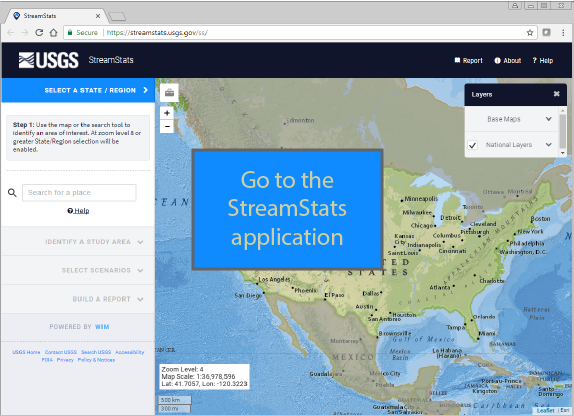Bookmark page with the star icon
Image resolution: width=574 pixels, height=416 pixels.
point(530,33)
